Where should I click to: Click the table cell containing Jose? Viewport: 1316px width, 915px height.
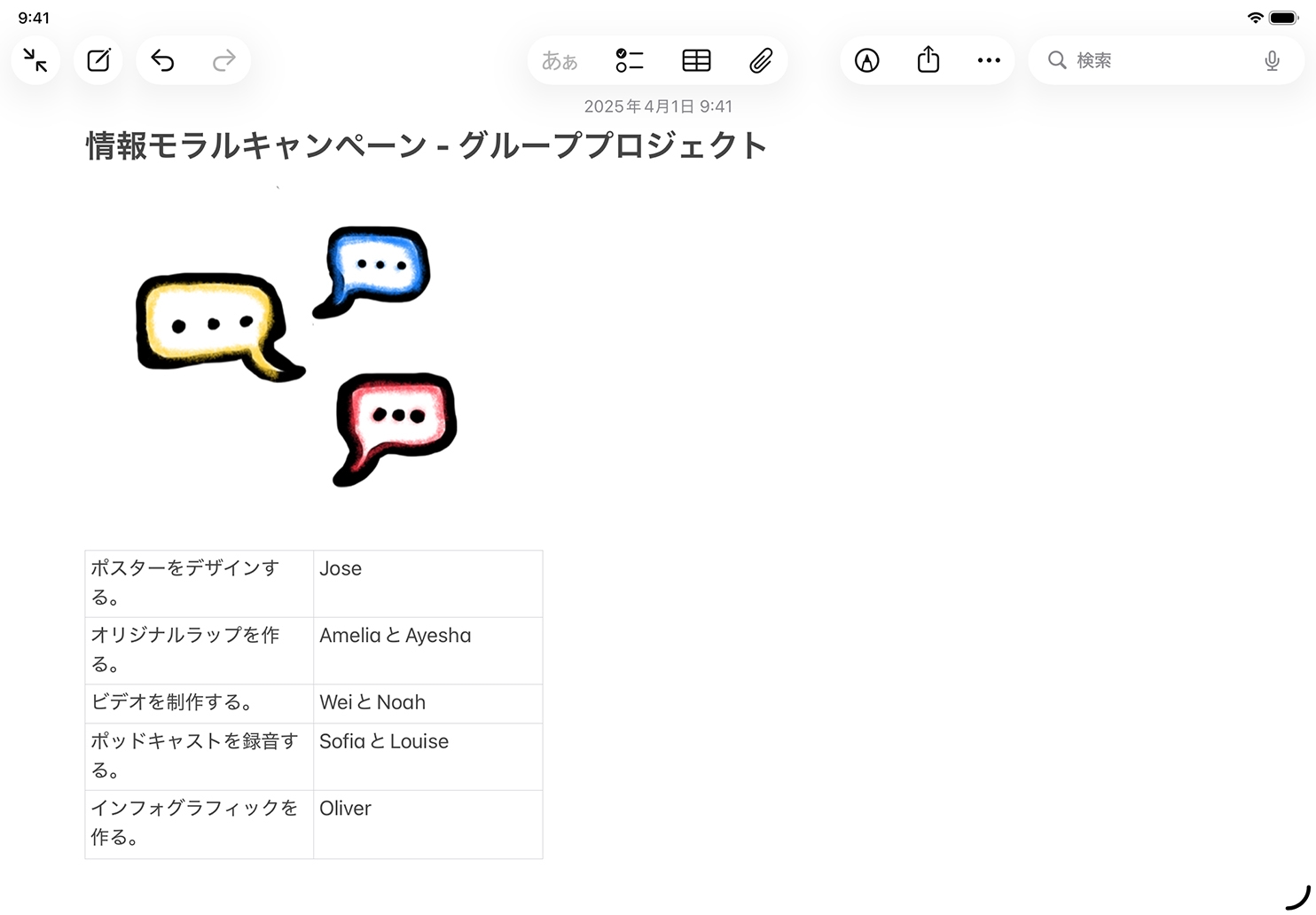tap(427, 583)
